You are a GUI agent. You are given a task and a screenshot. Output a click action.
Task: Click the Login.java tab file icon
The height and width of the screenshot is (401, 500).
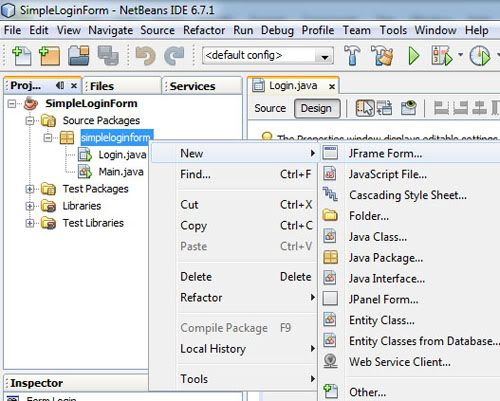[x=258, y=85]
